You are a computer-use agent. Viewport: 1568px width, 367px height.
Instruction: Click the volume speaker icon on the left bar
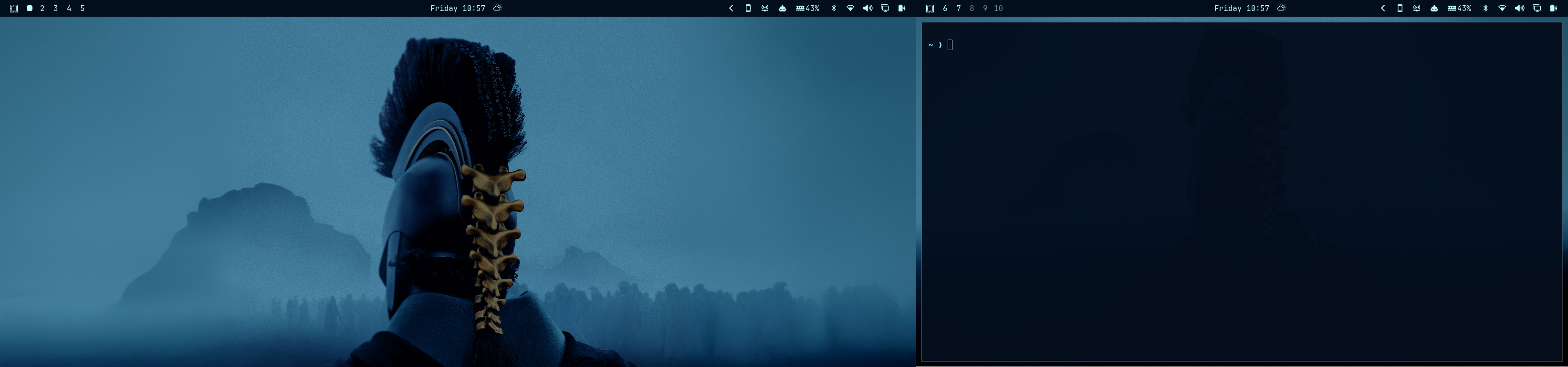point(868,9)
